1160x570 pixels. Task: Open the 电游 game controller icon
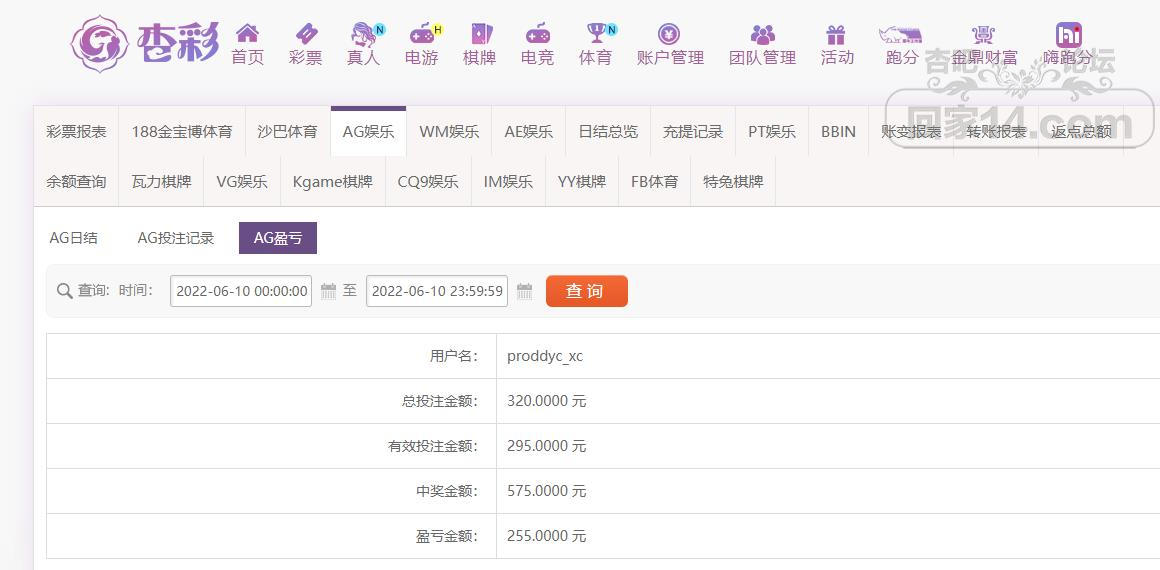[421, 35]
